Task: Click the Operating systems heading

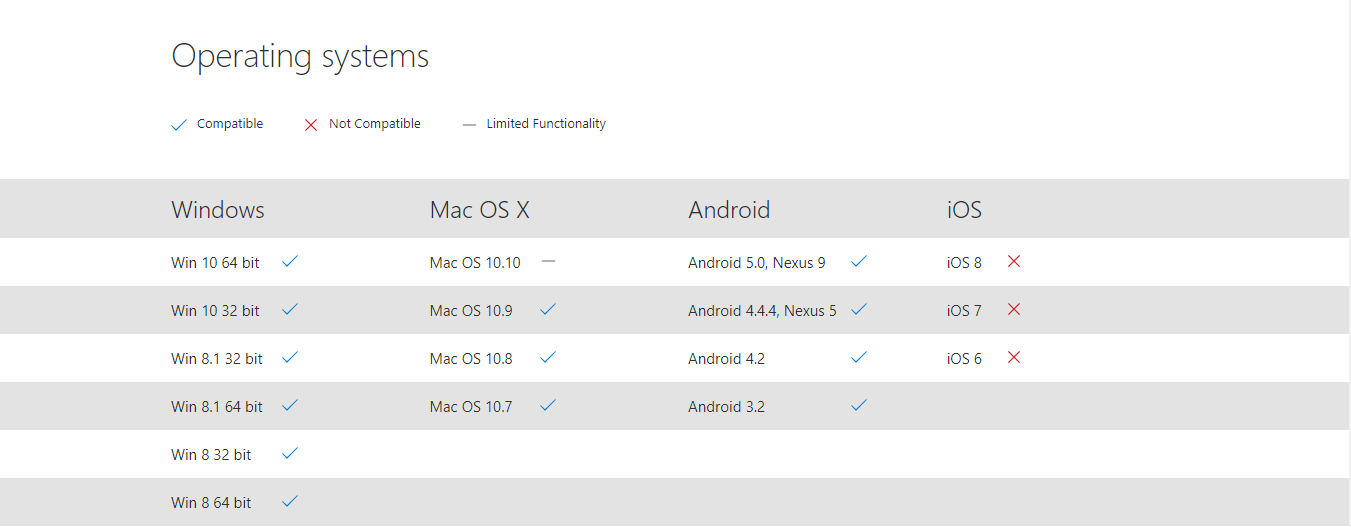Action: coord(300,56)
